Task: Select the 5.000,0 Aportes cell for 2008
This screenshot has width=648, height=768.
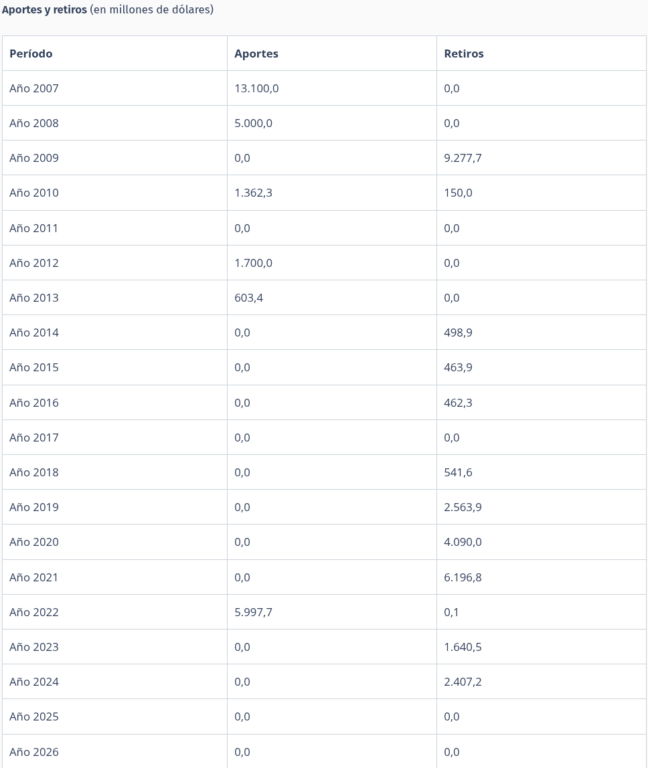Action: point(253,123)
